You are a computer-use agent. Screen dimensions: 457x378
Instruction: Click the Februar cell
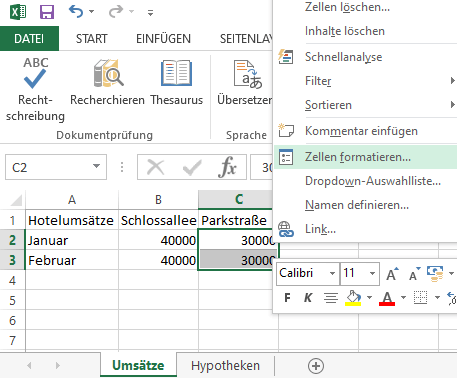point(72,260)
